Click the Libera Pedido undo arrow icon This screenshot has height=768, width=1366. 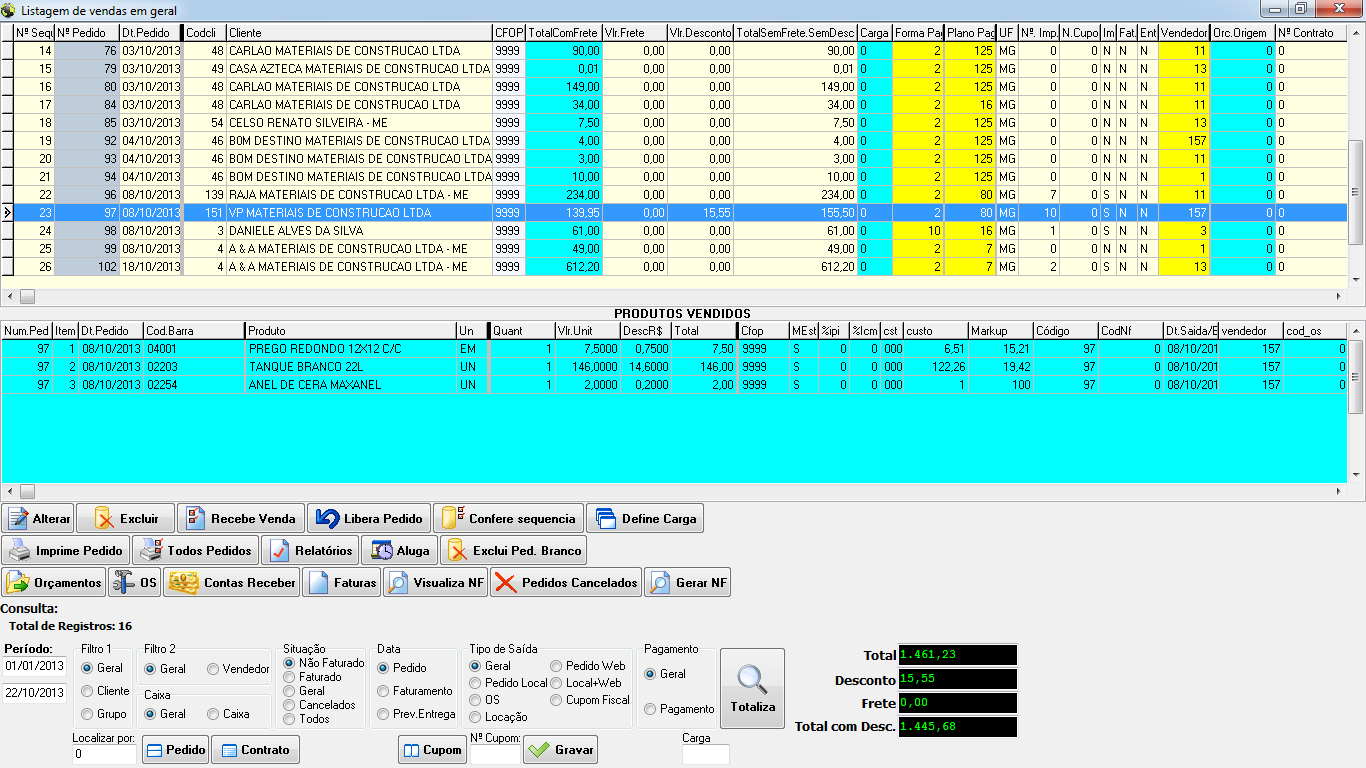[x=327, y=518]
